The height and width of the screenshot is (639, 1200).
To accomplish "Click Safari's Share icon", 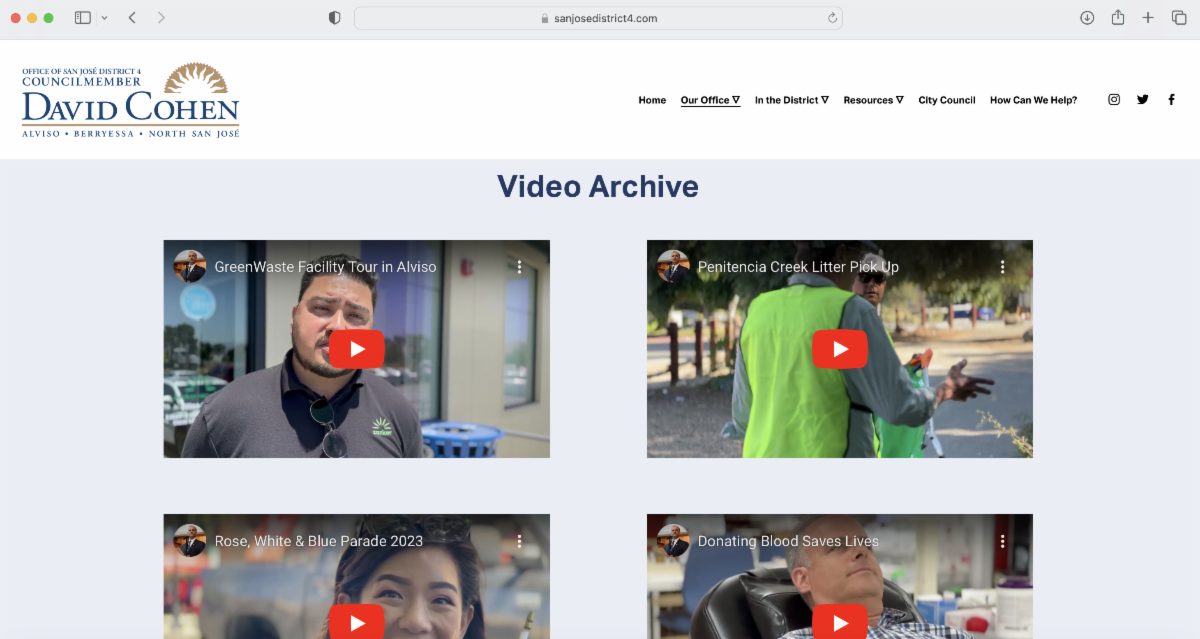I will [1118, 18].
